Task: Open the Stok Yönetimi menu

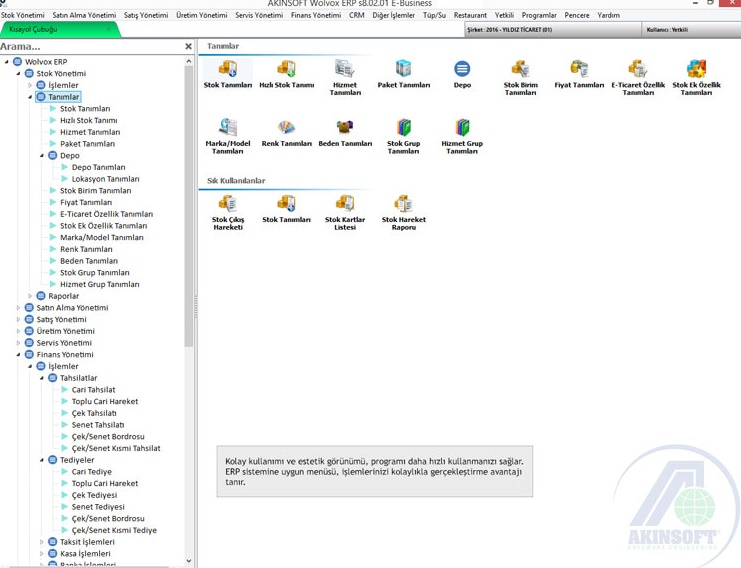Action: pos(23,15)
